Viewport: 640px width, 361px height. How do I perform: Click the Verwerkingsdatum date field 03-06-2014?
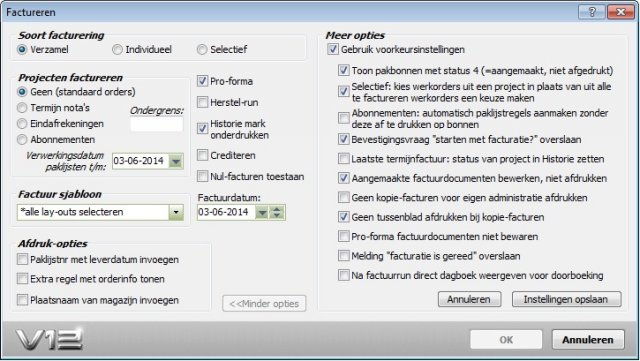(x=140, y=161)
